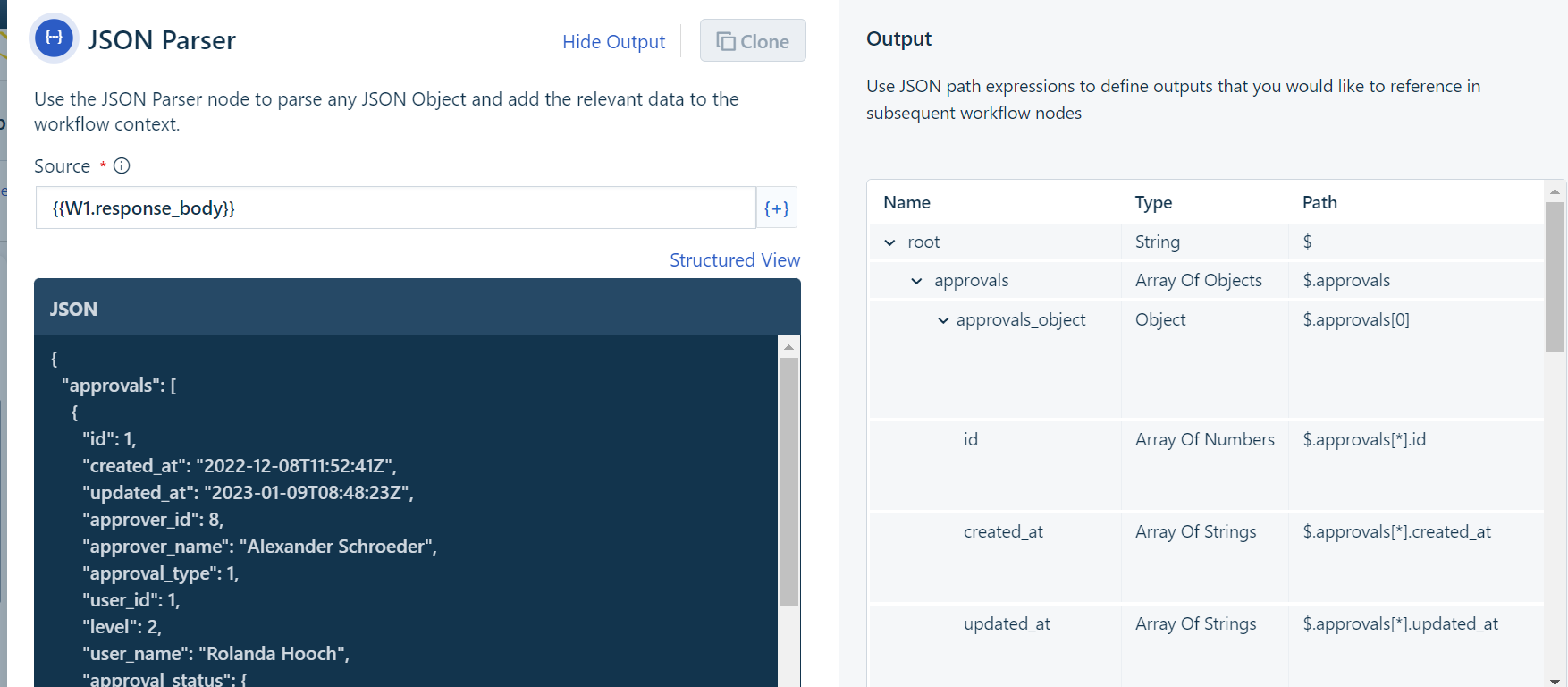Image resolution: width=1568 pixels, height=687 pixels.
Task: Click the "level": 2 line in JSON
Action: coord(122,626)
